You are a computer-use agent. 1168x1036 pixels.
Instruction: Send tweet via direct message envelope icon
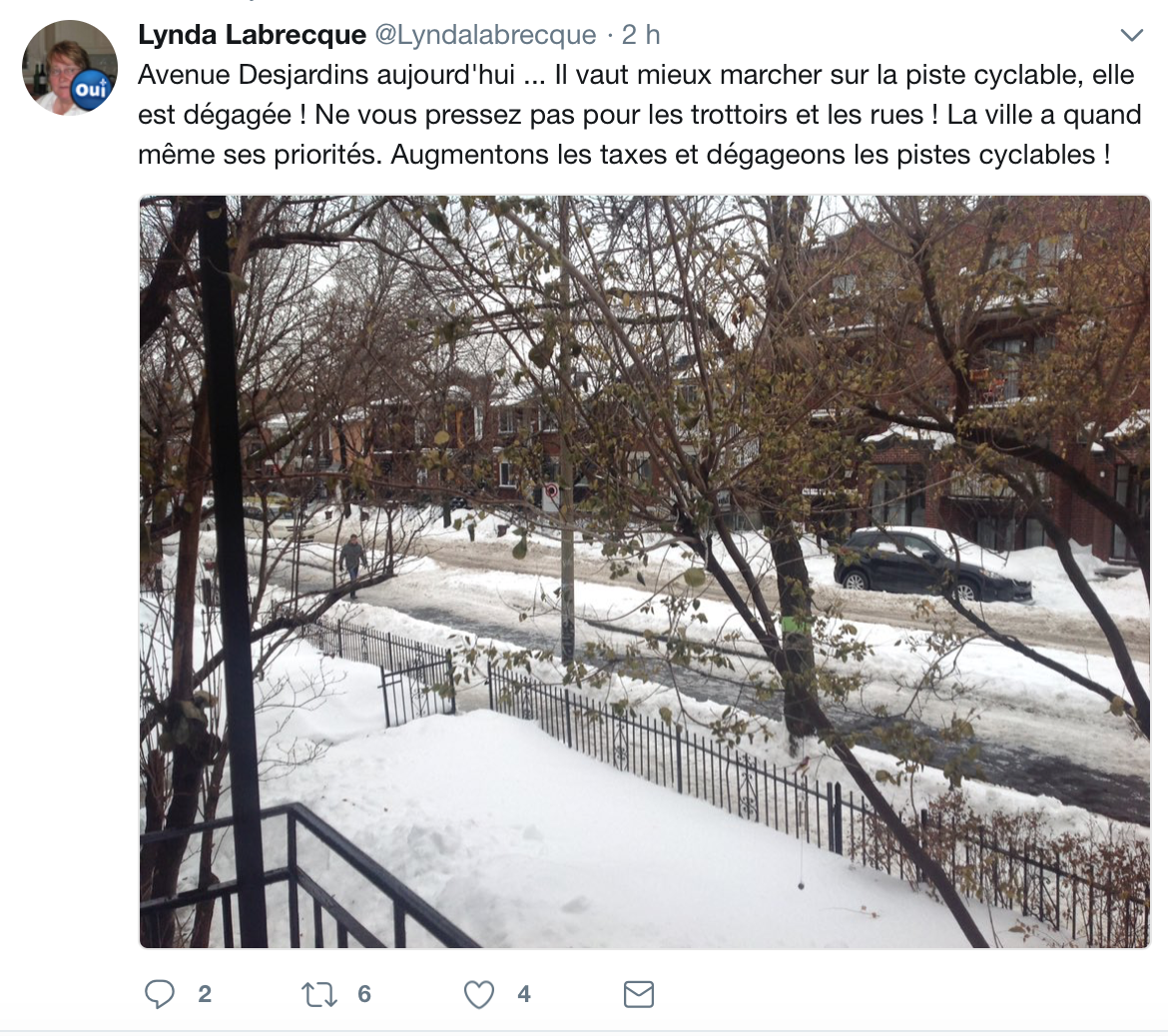[638, 994]
